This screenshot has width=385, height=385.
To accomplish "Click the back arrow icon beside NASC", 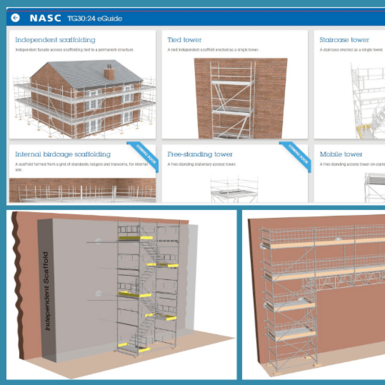I will click(x=15, y=18).
